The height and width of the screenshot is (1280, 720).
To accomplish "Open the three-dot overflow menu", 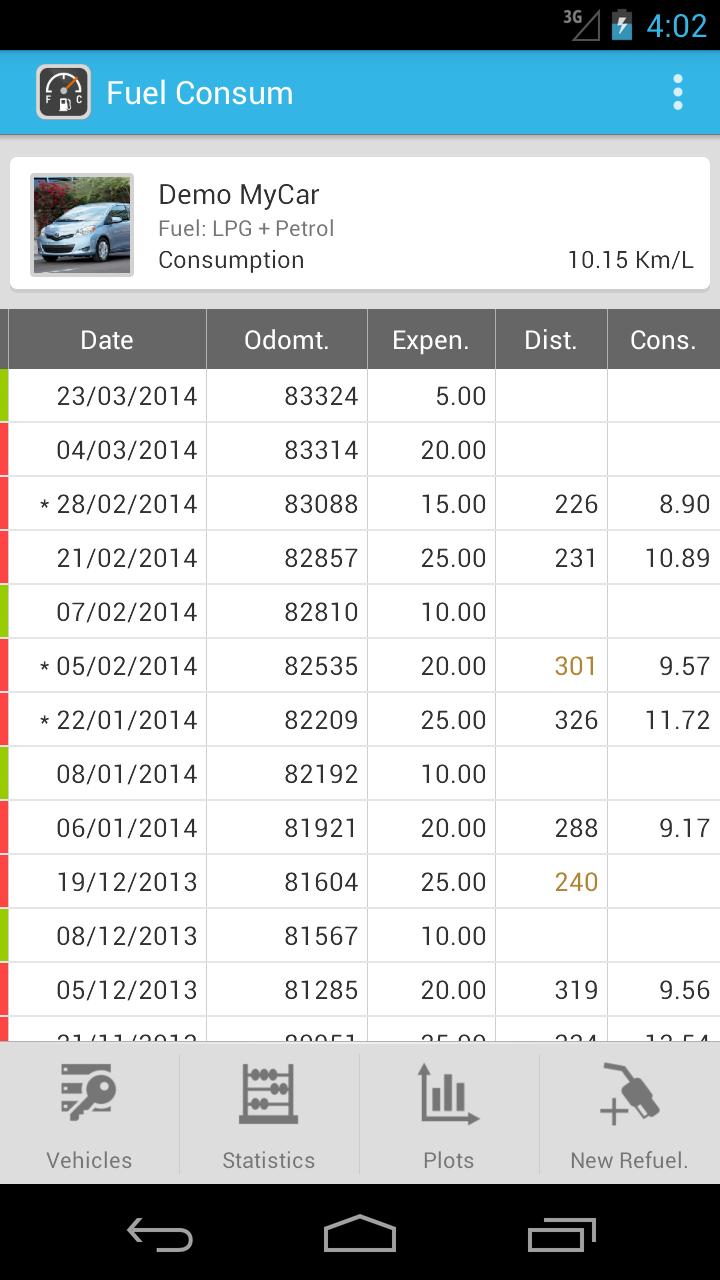I will point(678,93).
